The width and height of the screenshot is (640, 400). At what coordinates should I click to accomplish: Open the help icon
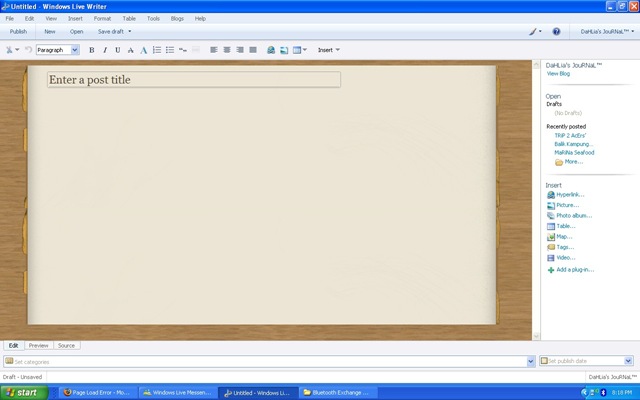coord(556,31)
